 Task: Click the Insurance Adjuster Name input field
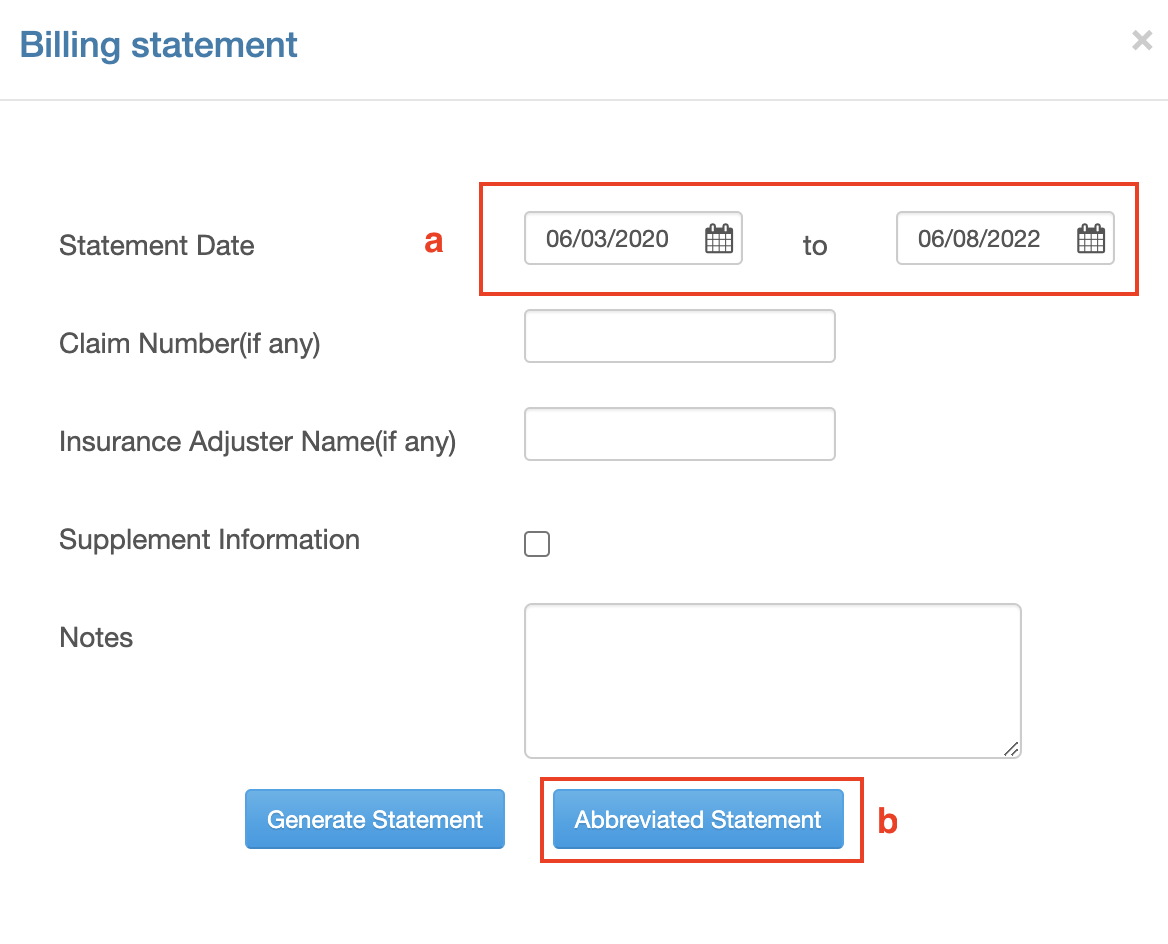679,434
